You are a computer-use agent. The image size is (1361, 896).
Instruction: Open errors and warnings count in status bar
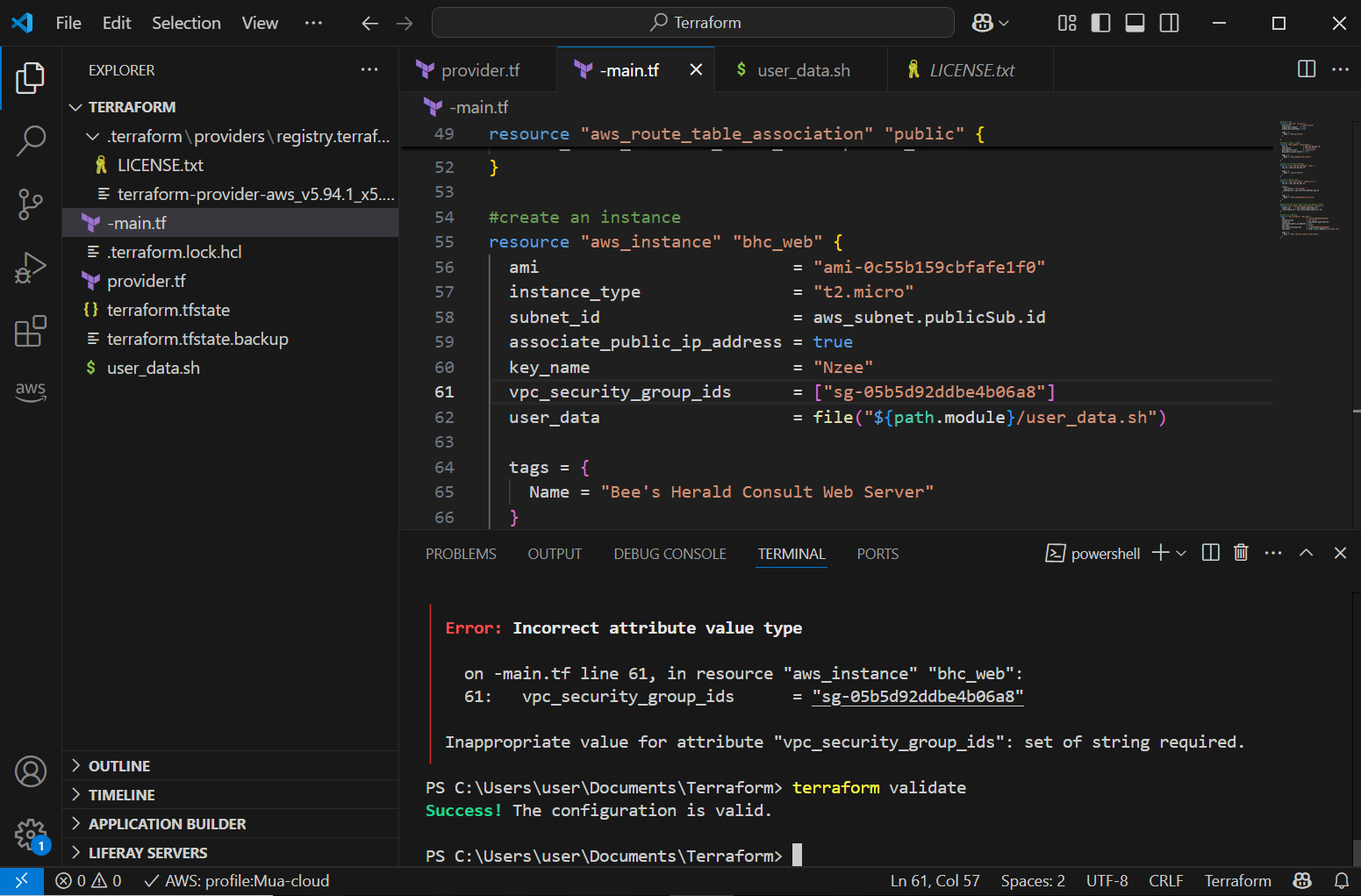coord(88,881)
